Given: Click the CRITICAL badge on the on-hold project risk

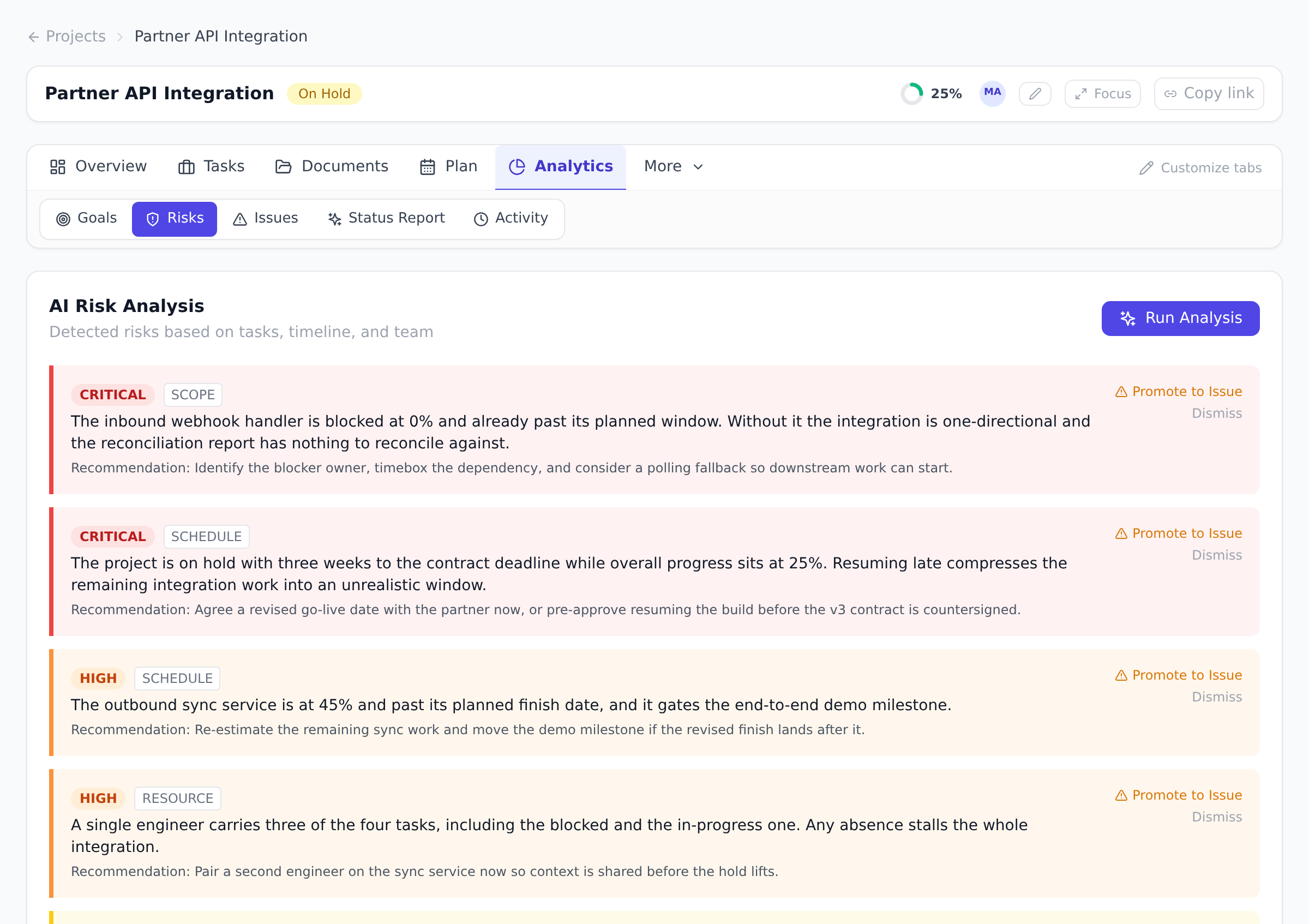Looking at the screenshot, I should coord(112,537).
